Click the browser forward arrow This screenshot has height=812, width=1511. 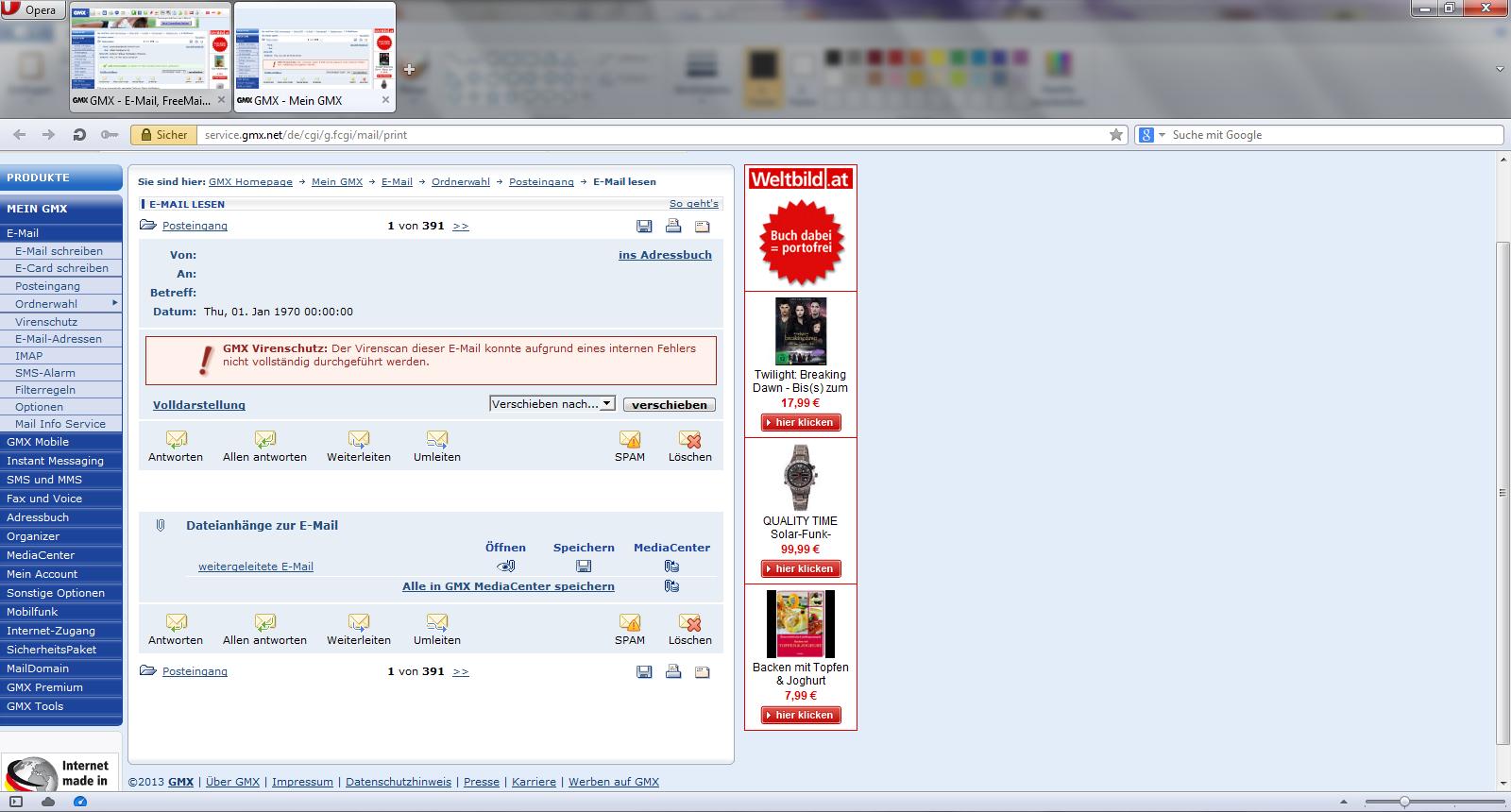[x=48, y=135]
